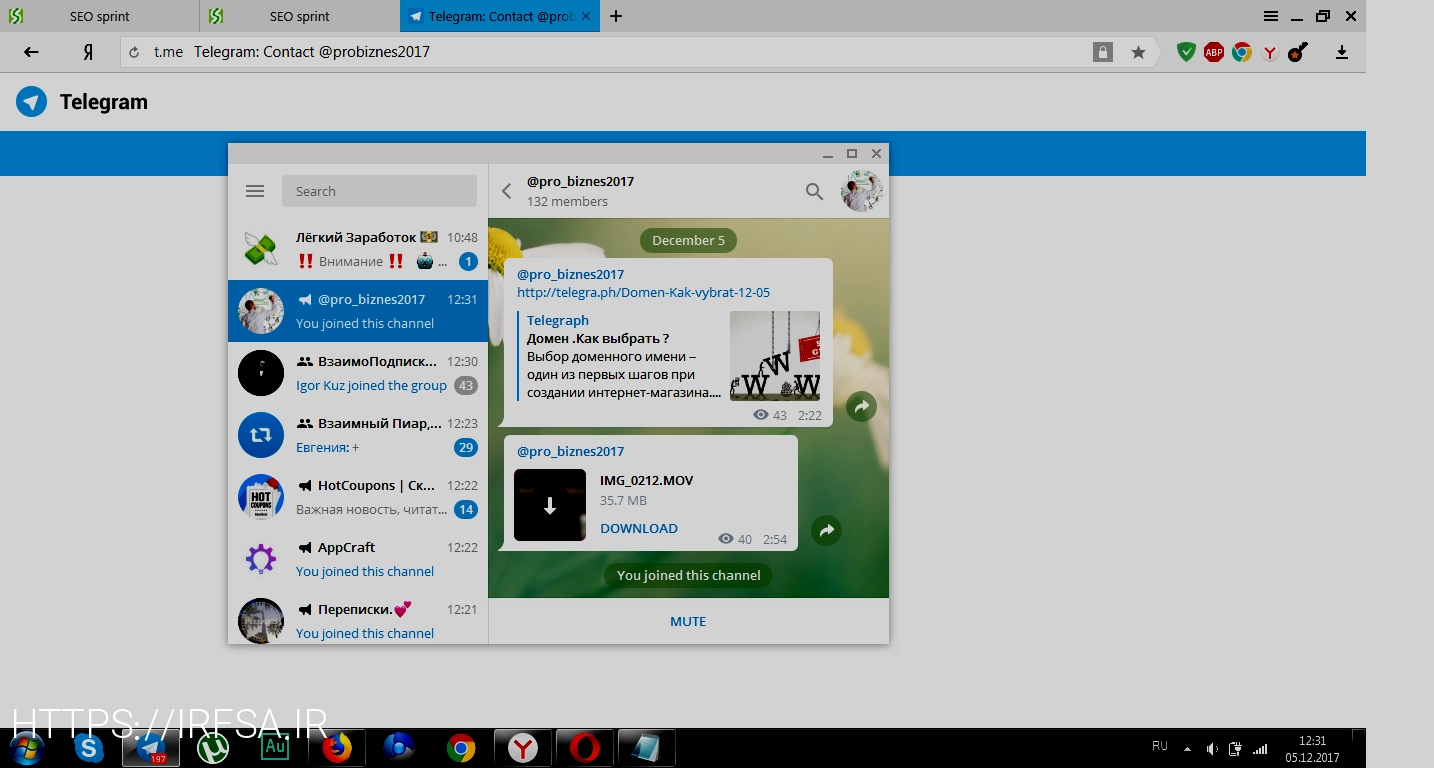Open the Adblock Plus extension icon
1434x768 pixels.
tap(1214, 52)
